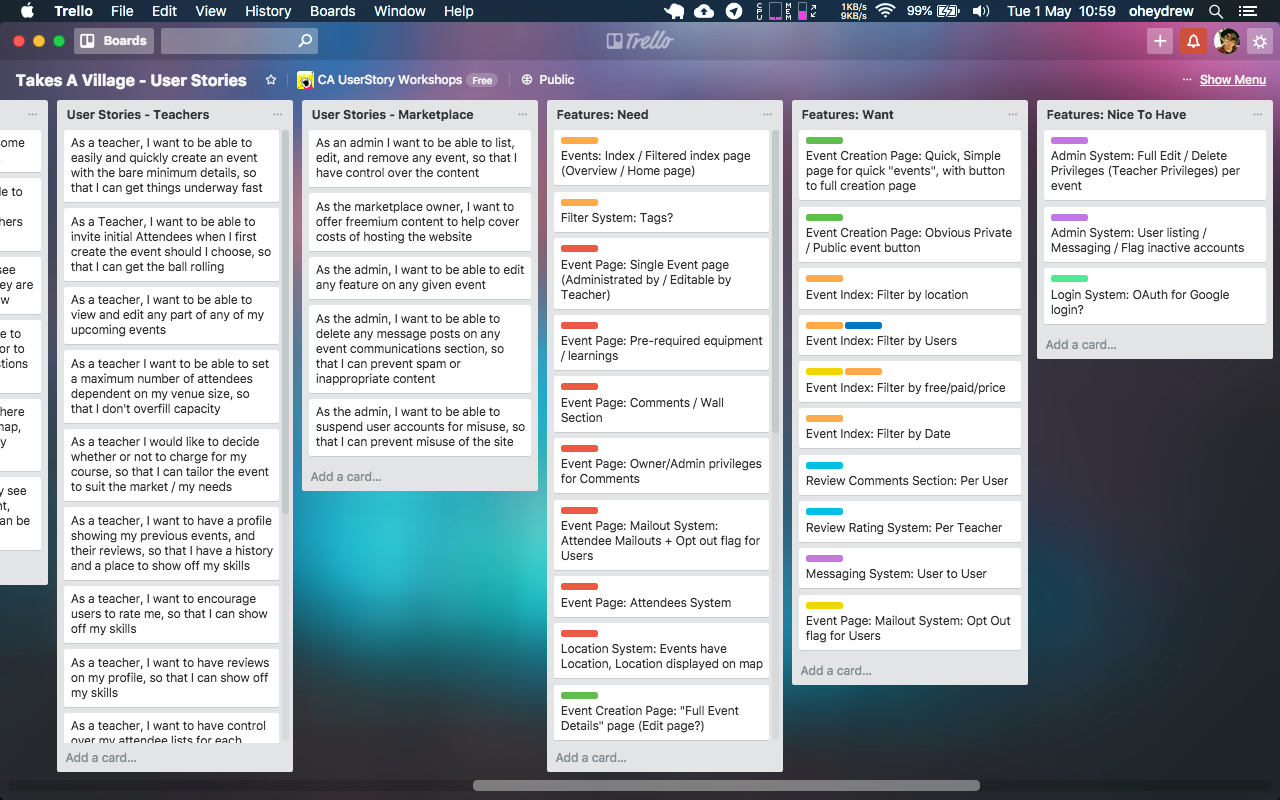Open Features: Need list menu
Viewport: 1280px width, 800px height.
768,115
